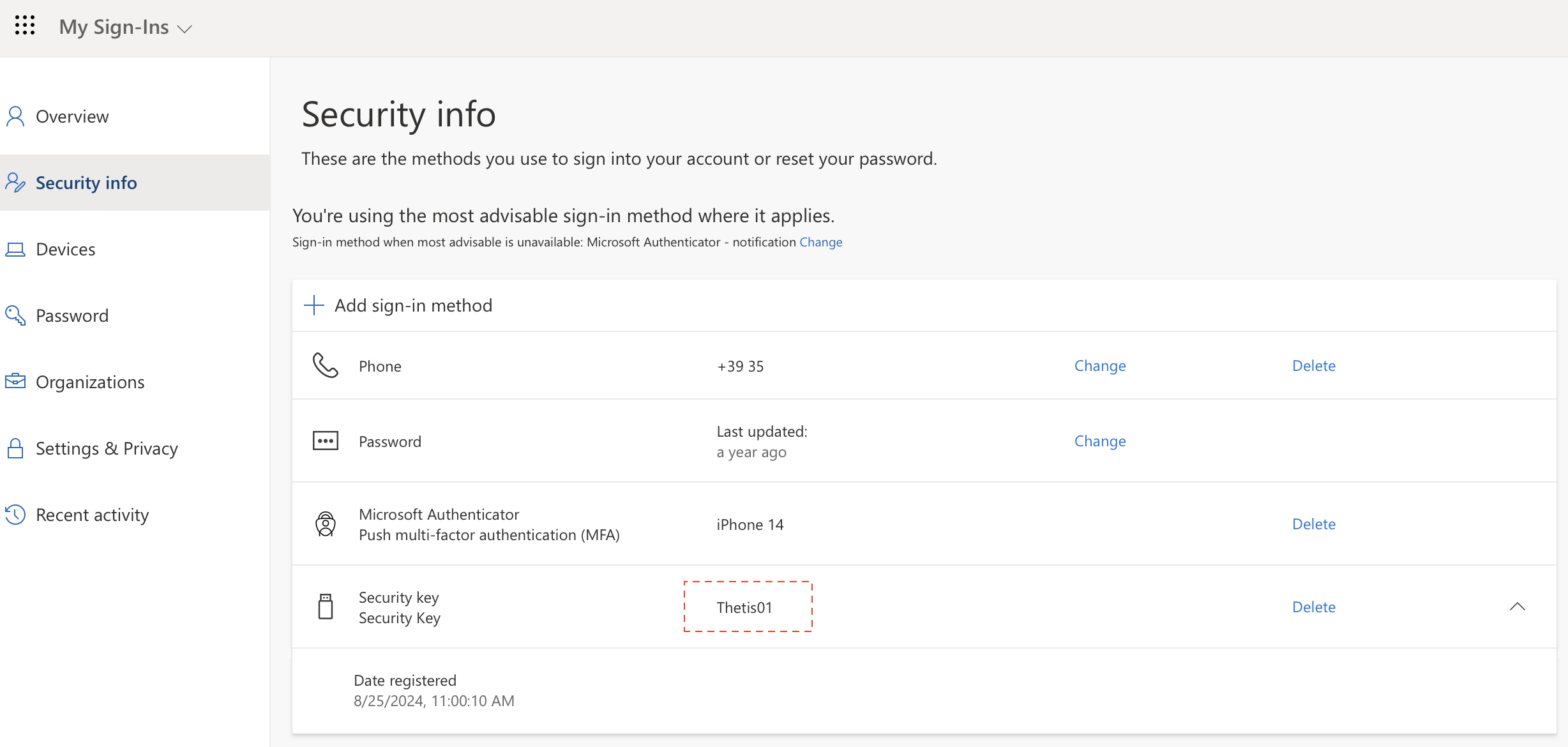Screen dimensions: 1568x747
Task: Delete the Thetis01 security key
Action: tap(1313, 607)
